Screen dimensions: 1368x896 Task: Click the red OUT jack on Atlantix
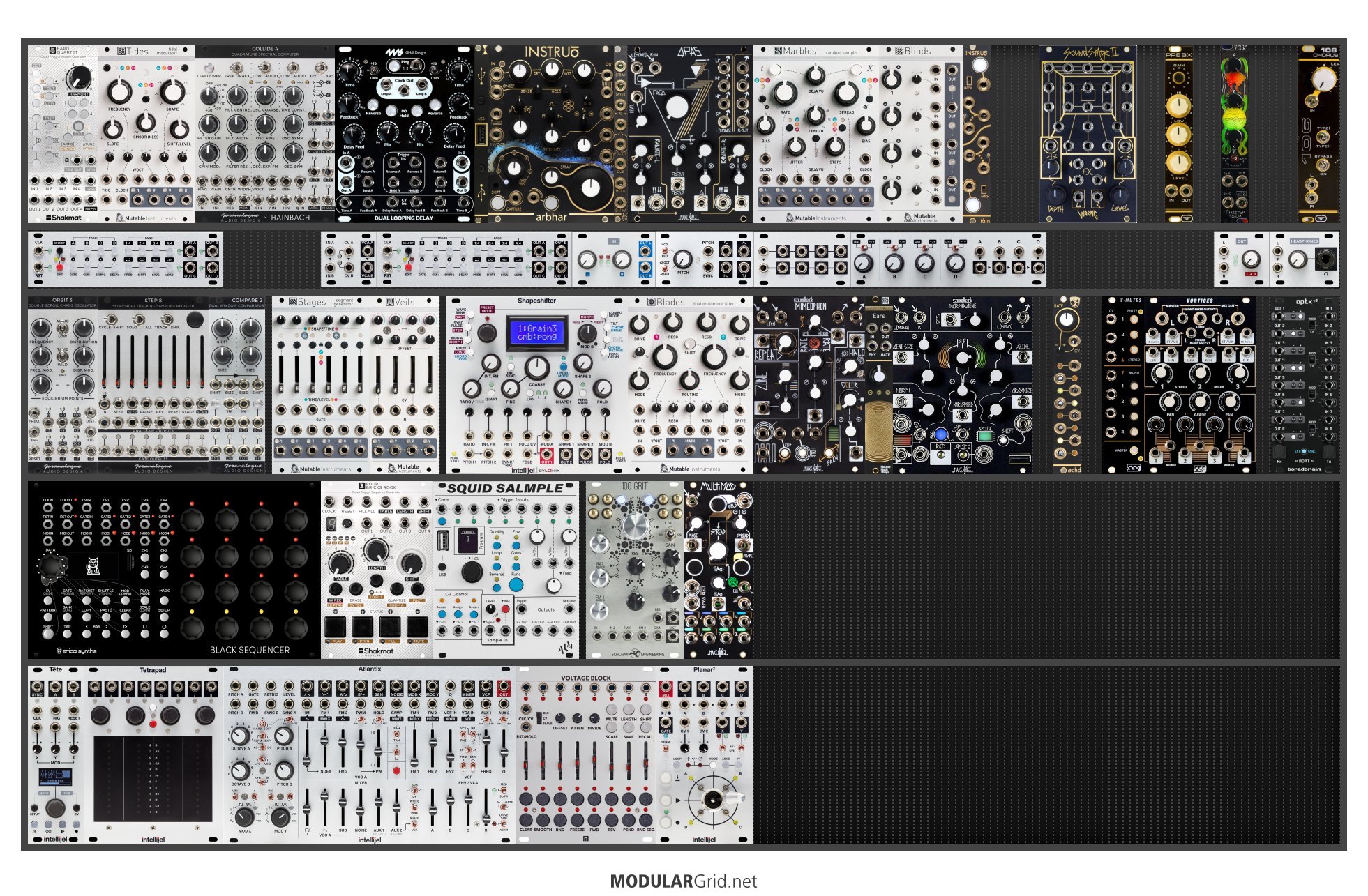[x=503, y=688]
